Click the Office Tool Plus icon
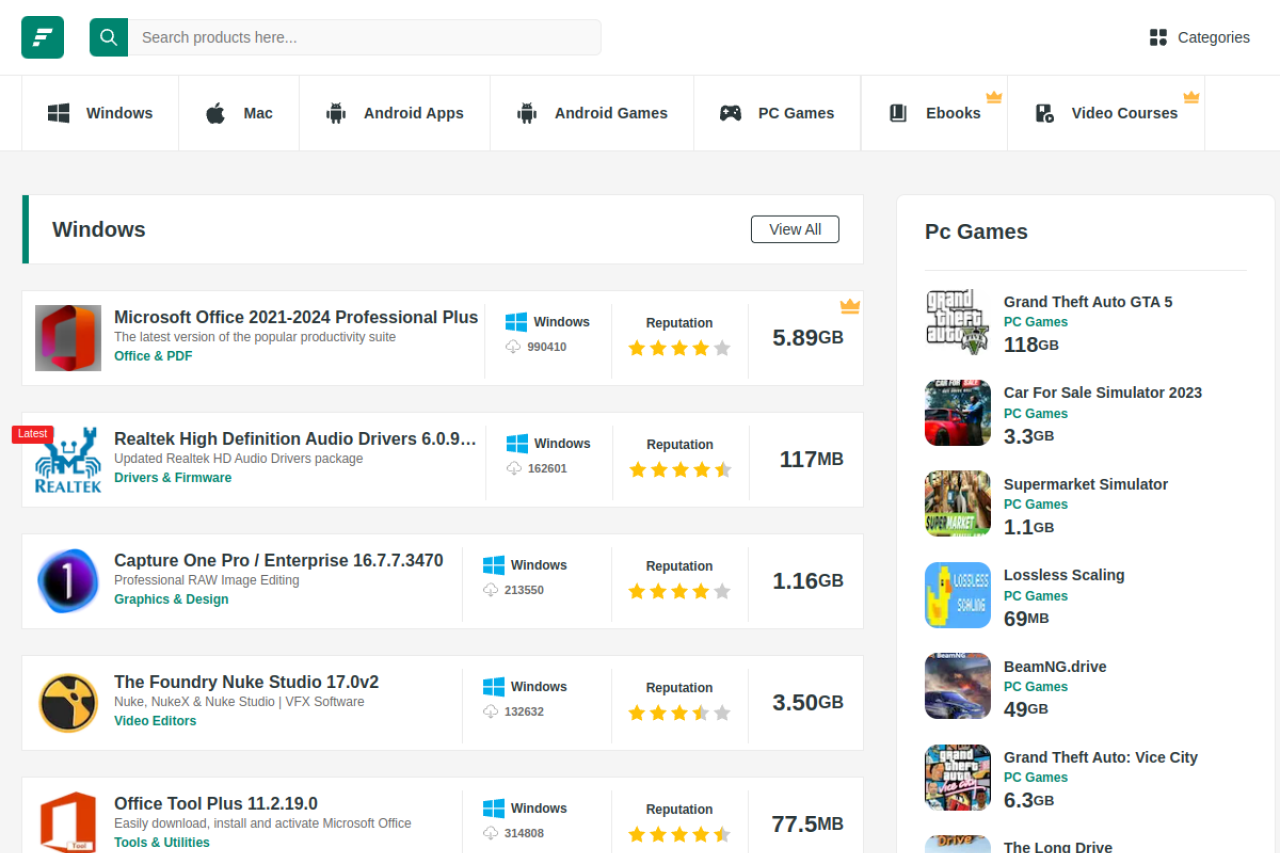Image resolution: width=1280 pixels, height=853 pixels. click(x=68, y=822)
